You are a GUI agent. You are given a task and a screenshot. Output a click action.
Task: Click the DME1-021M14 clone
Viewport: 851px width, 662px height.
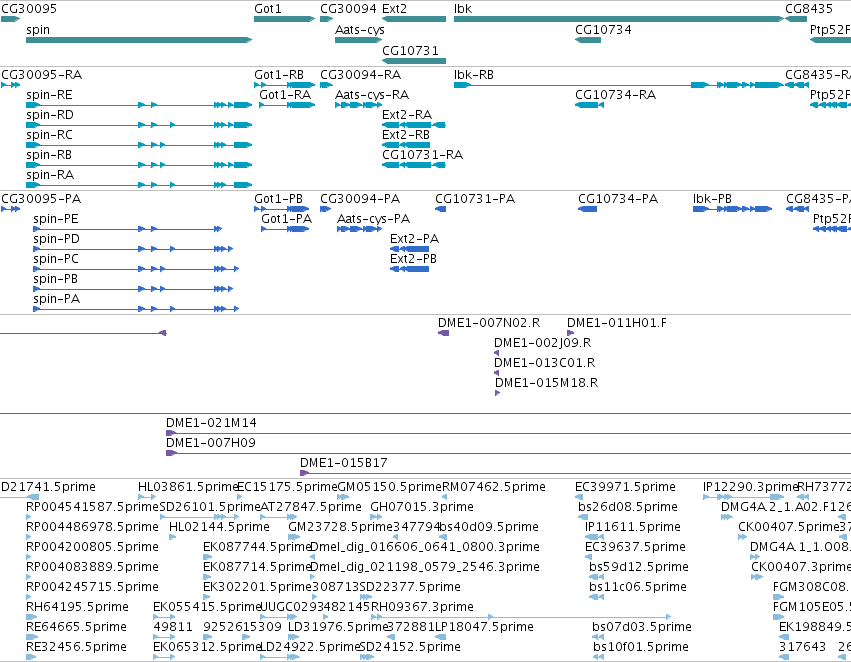click(509, 433)
